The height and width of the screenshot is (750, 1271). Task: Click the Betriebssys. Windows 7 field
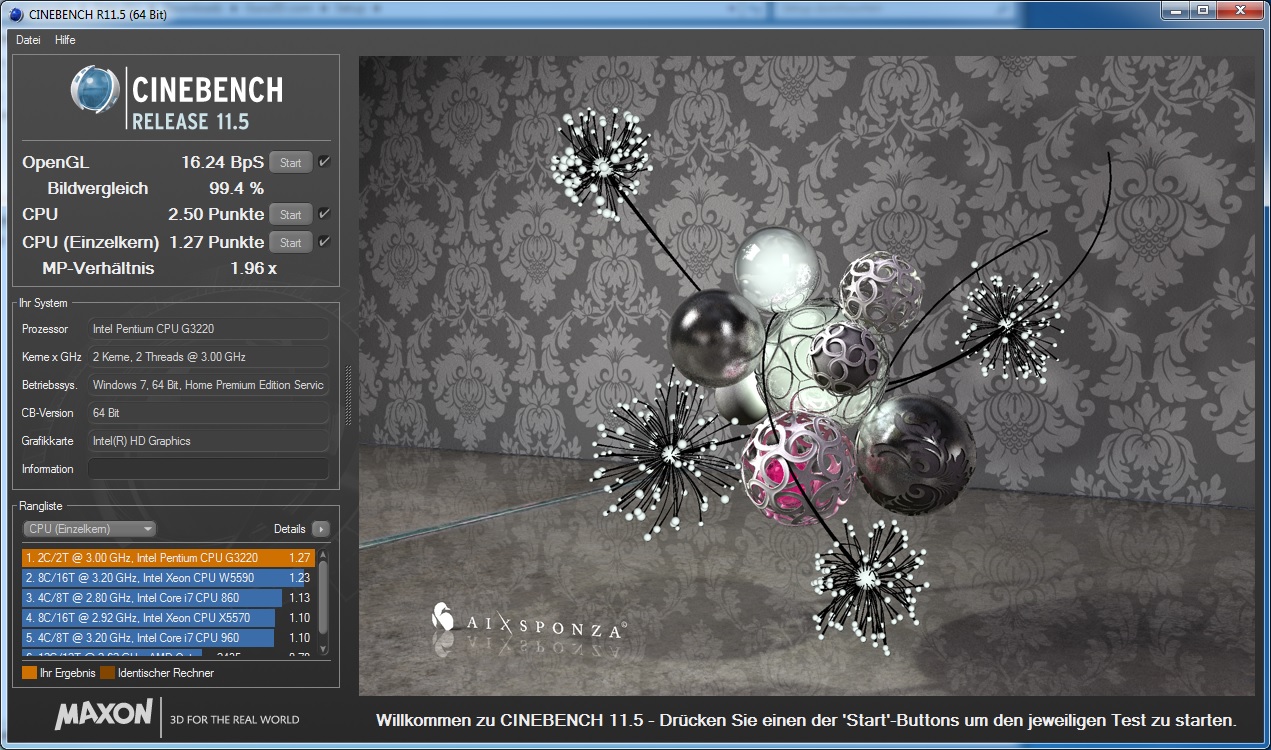208,385
